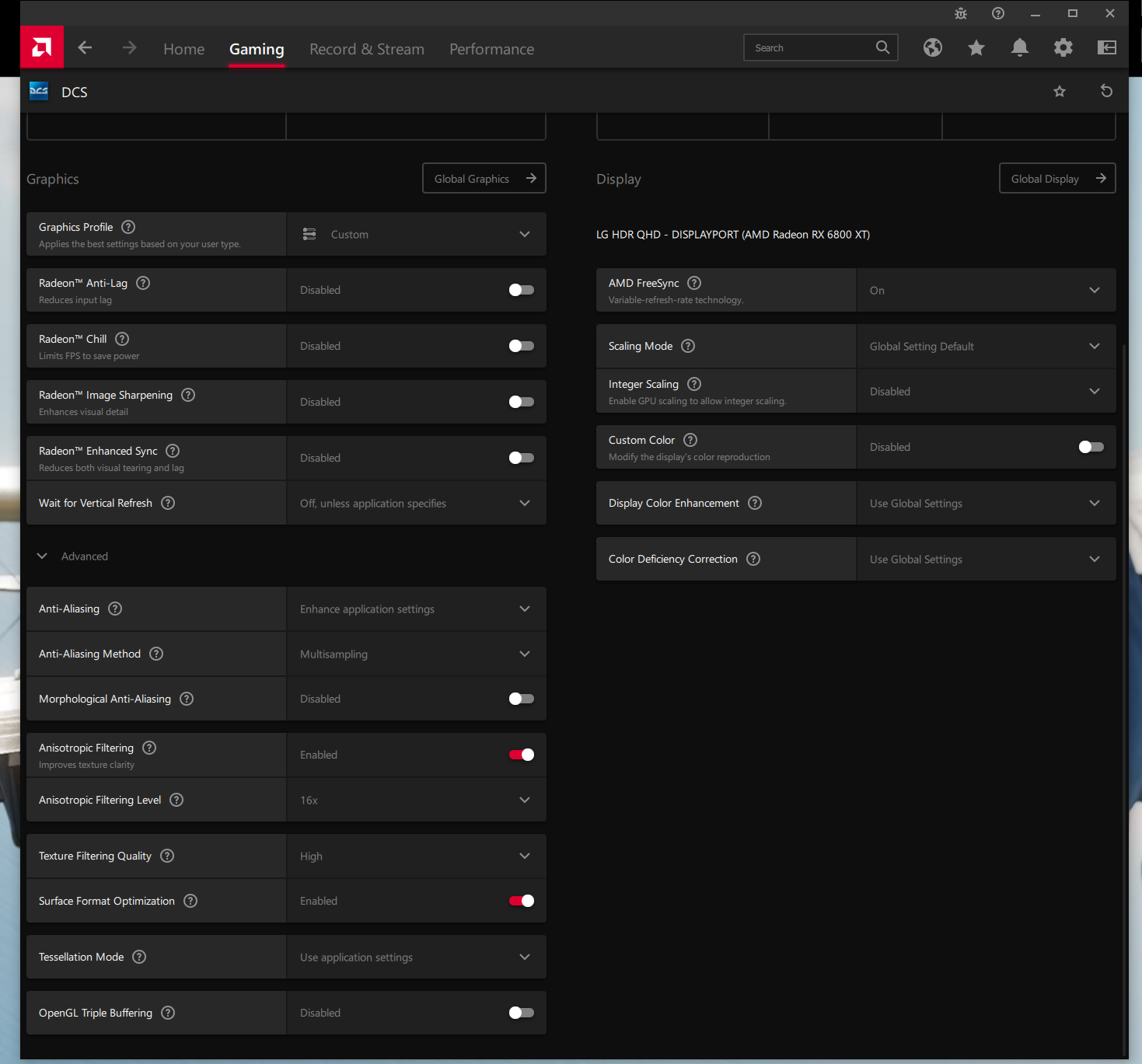Switch to the Home tab

tap(184, 49)
